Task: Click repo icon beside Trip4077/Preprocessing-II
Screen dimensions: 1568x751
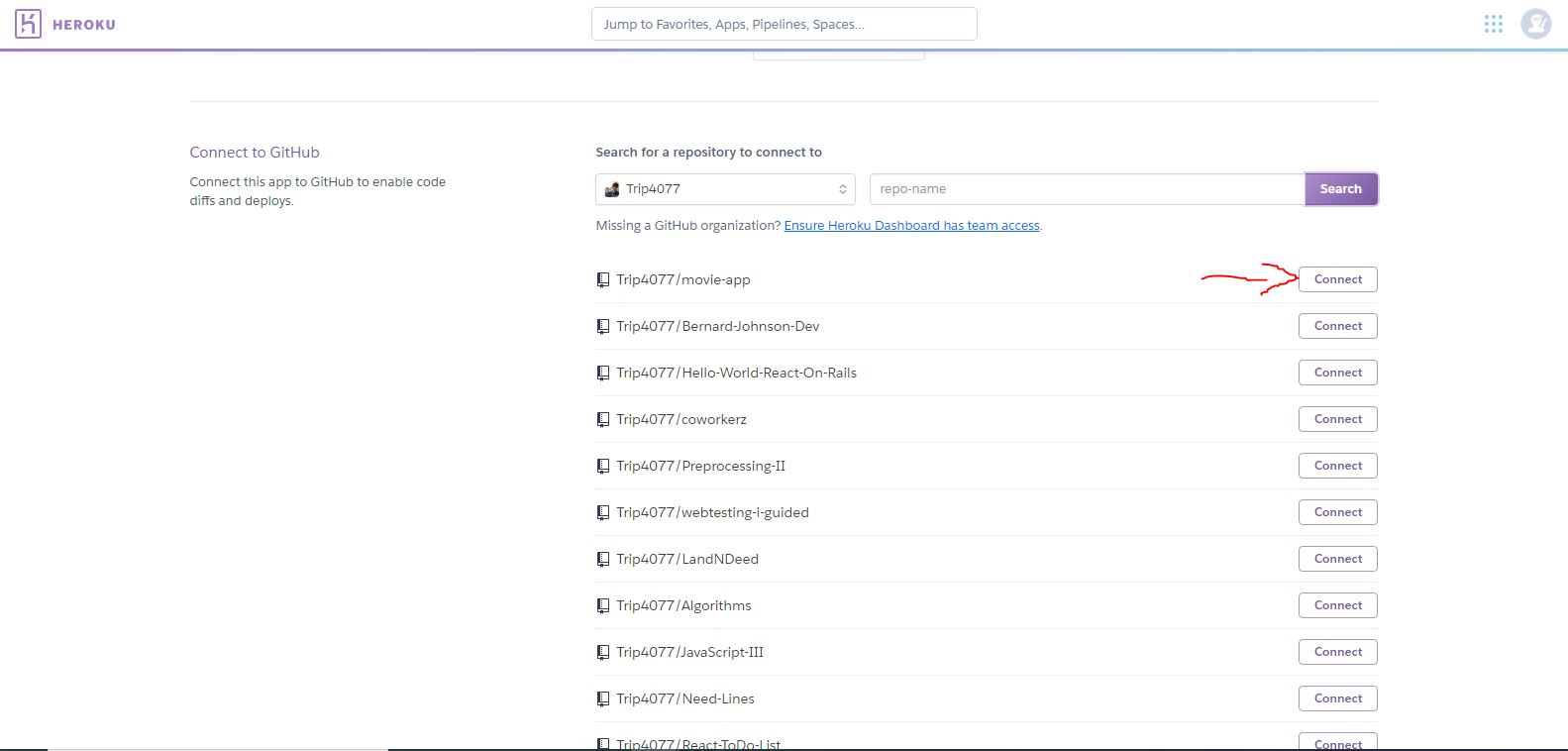Action: point(602,467)
